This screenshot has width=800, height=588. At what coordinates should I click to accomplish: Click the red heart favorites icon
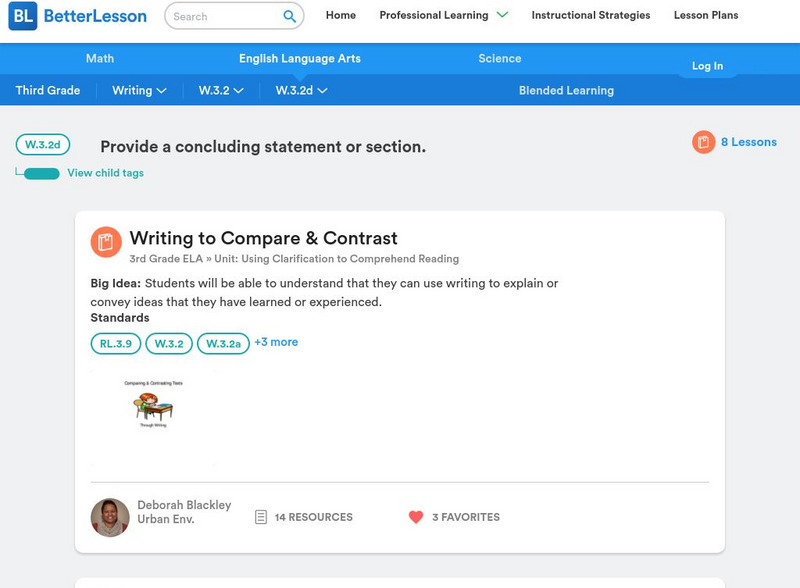[416, 517]
